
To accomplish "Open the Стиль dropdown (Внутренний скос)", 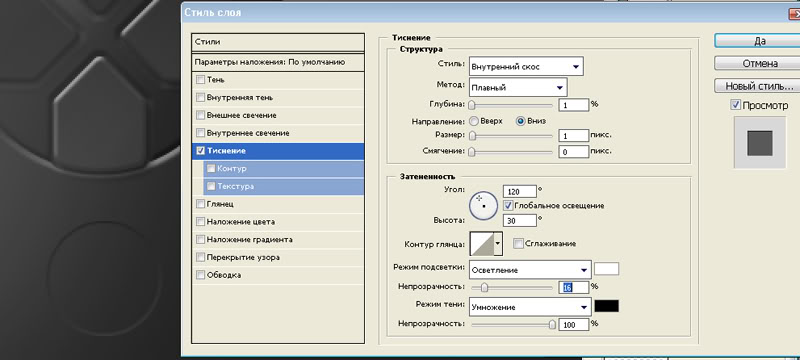I will tap(526, 66).
